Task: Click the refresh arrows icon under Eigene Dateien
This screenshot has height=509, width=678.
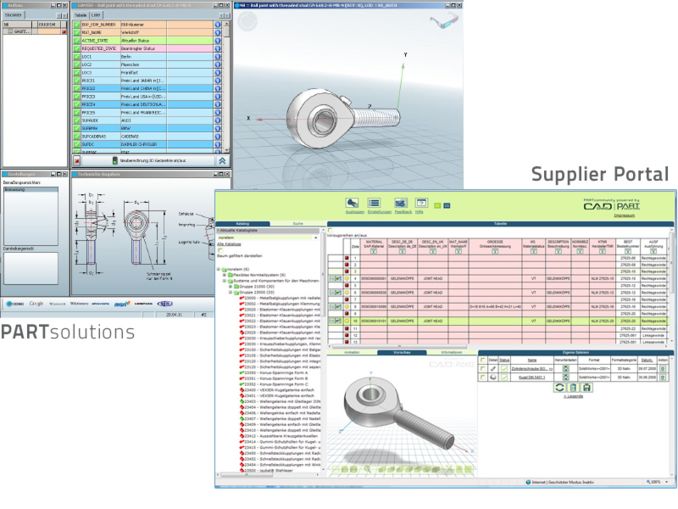Action: pyautogui.click(x=559, y=387)
